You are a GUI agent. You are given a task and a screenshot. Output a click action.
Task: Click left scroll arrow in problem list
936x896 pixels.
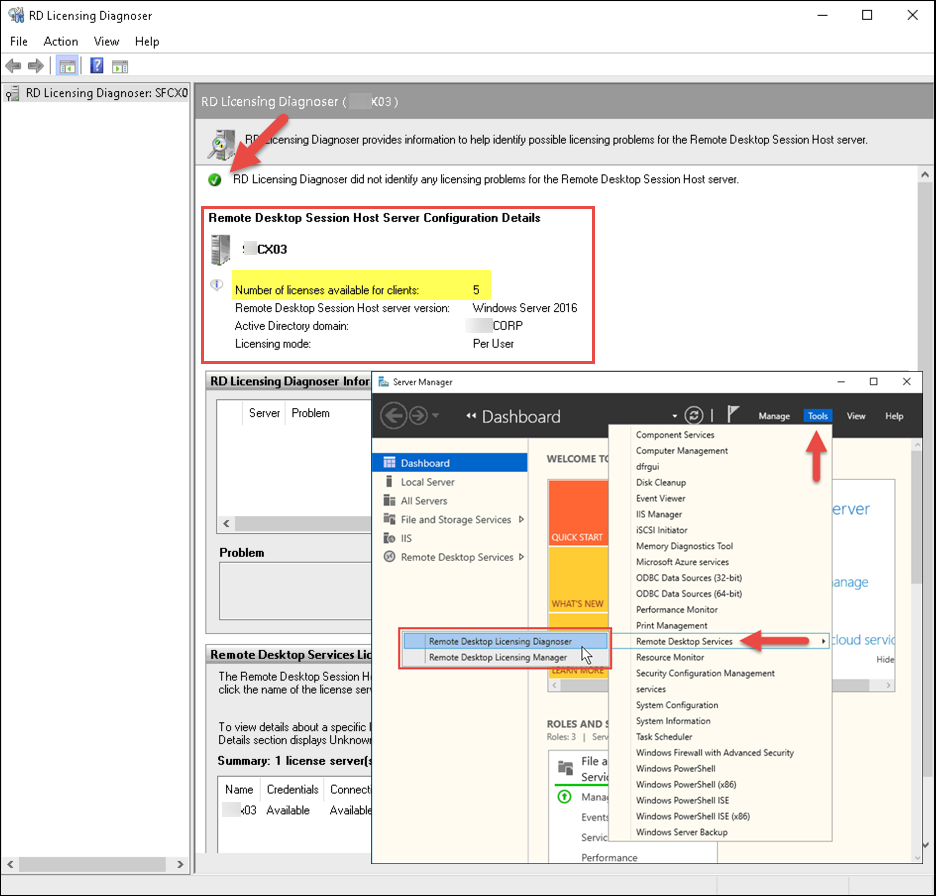[x=226, y=524]
